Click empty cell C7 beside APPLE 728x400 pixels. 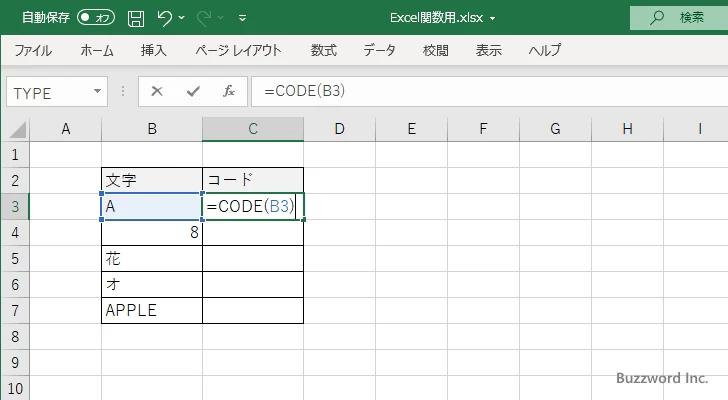(x=253, y=310)
